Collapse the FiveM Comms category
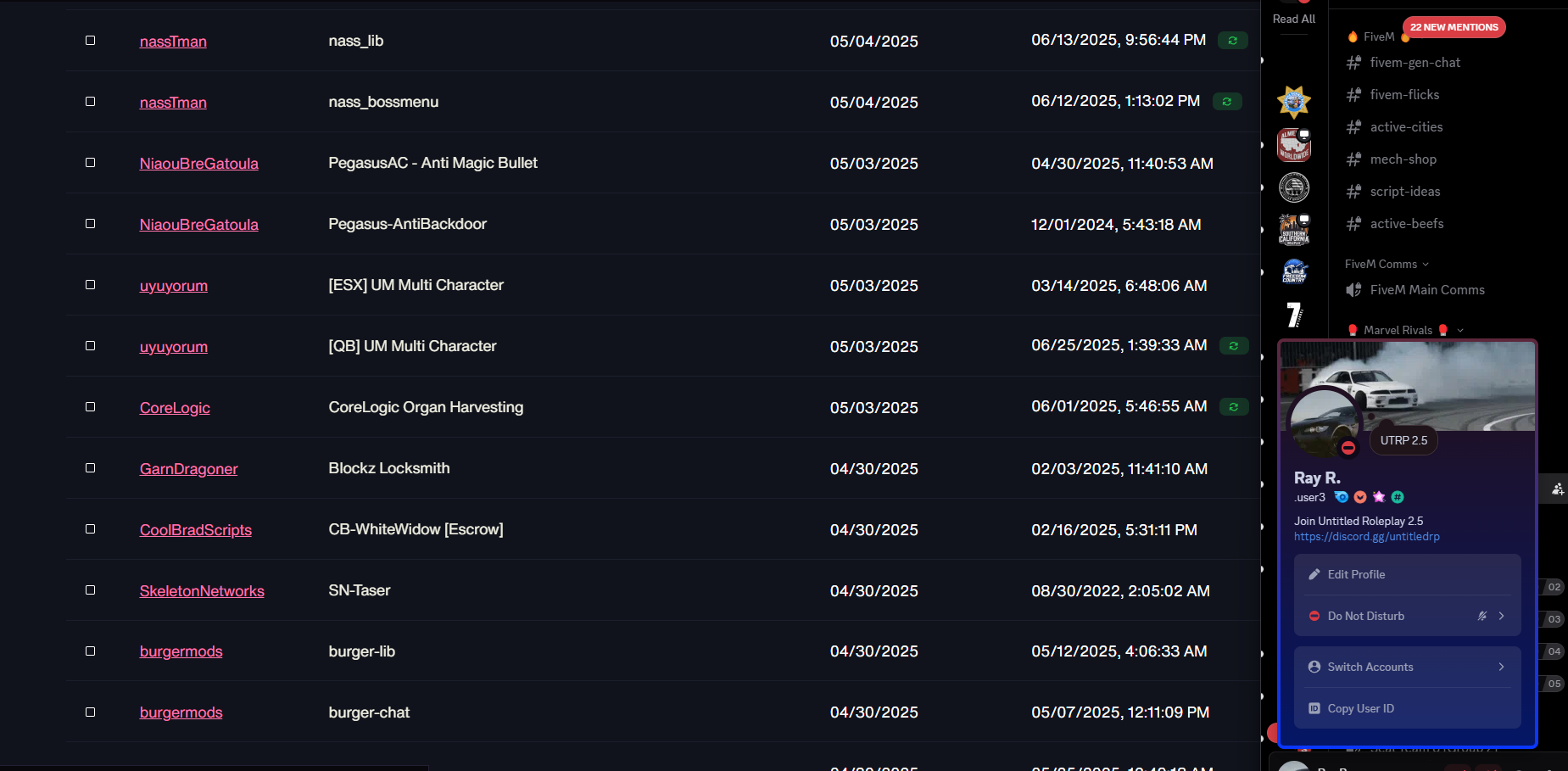This screenshot has height=771, width=1568. pyautogui.click(x=1387, y=264)
